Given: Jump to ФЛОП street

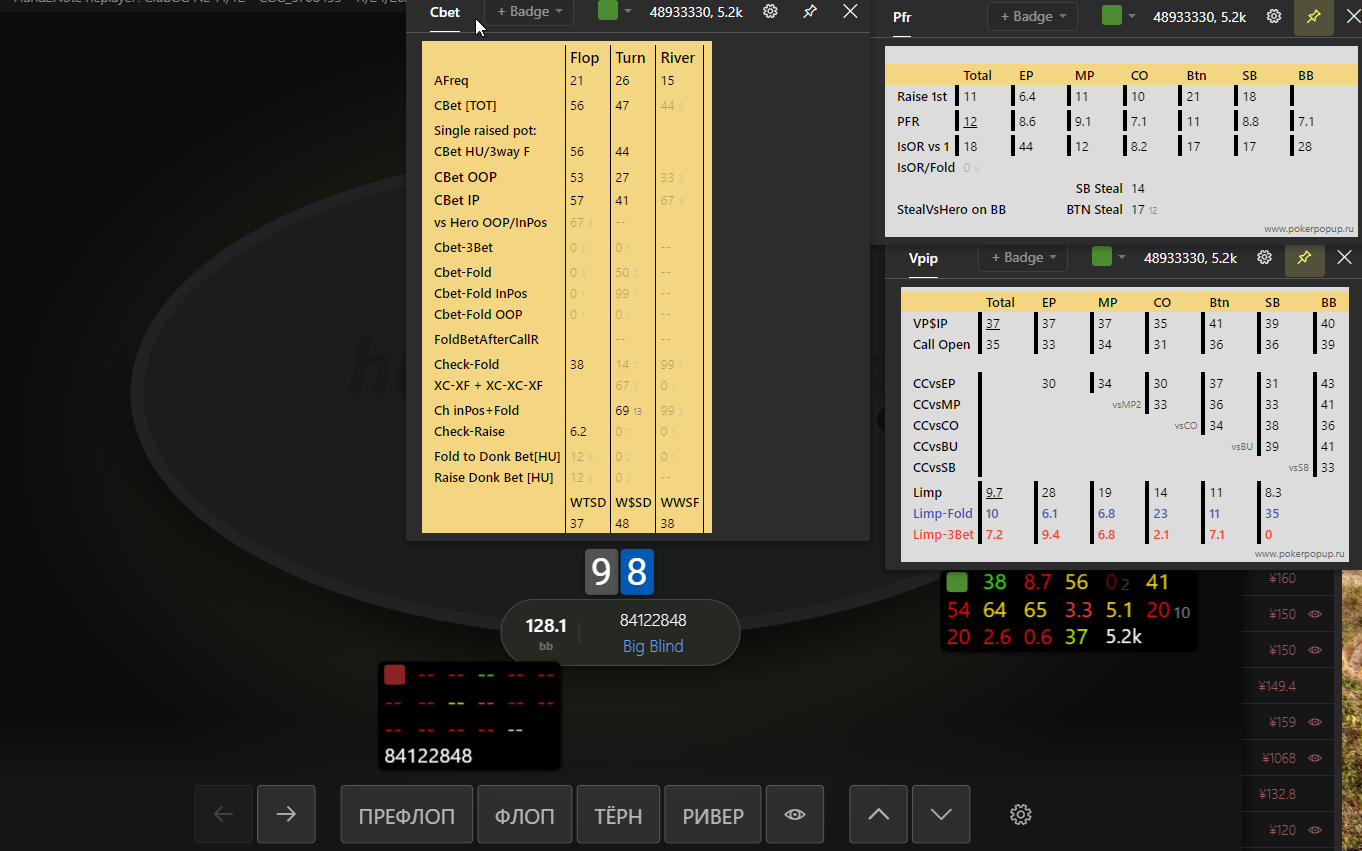Looking at the screenshot, I should coord(525,815).
